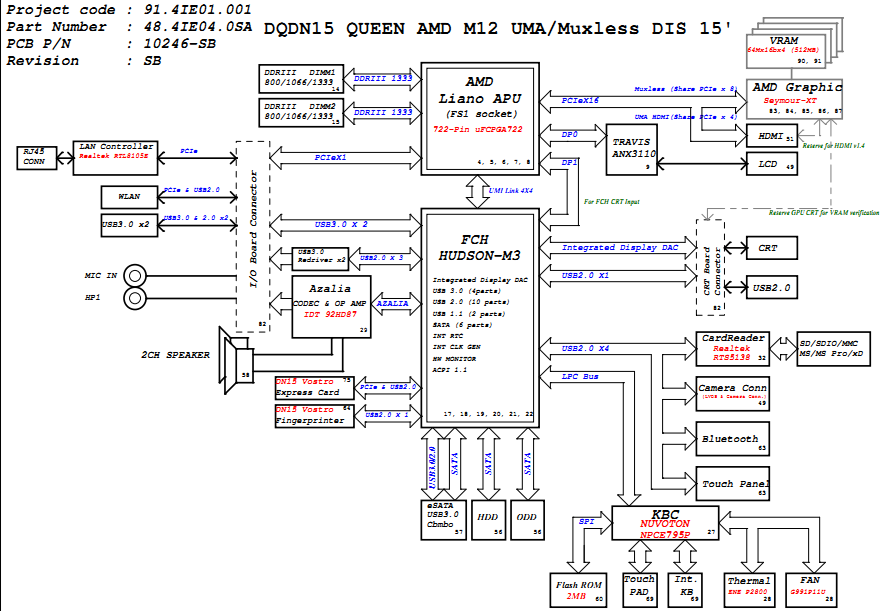Click the DDRIII DIMM1 memory block
The height and width of the screenshot is (611, 882).
click(301, 79)
